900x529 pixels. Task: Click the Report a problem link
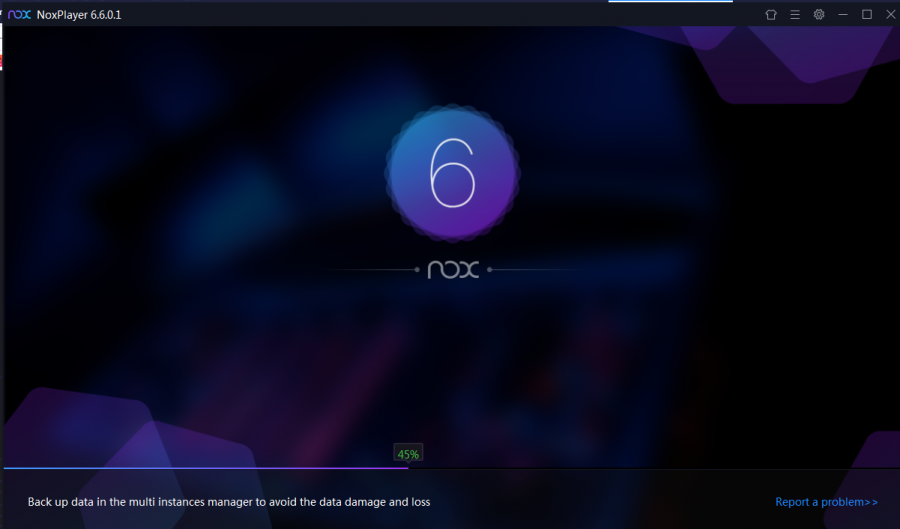(827, 502)
